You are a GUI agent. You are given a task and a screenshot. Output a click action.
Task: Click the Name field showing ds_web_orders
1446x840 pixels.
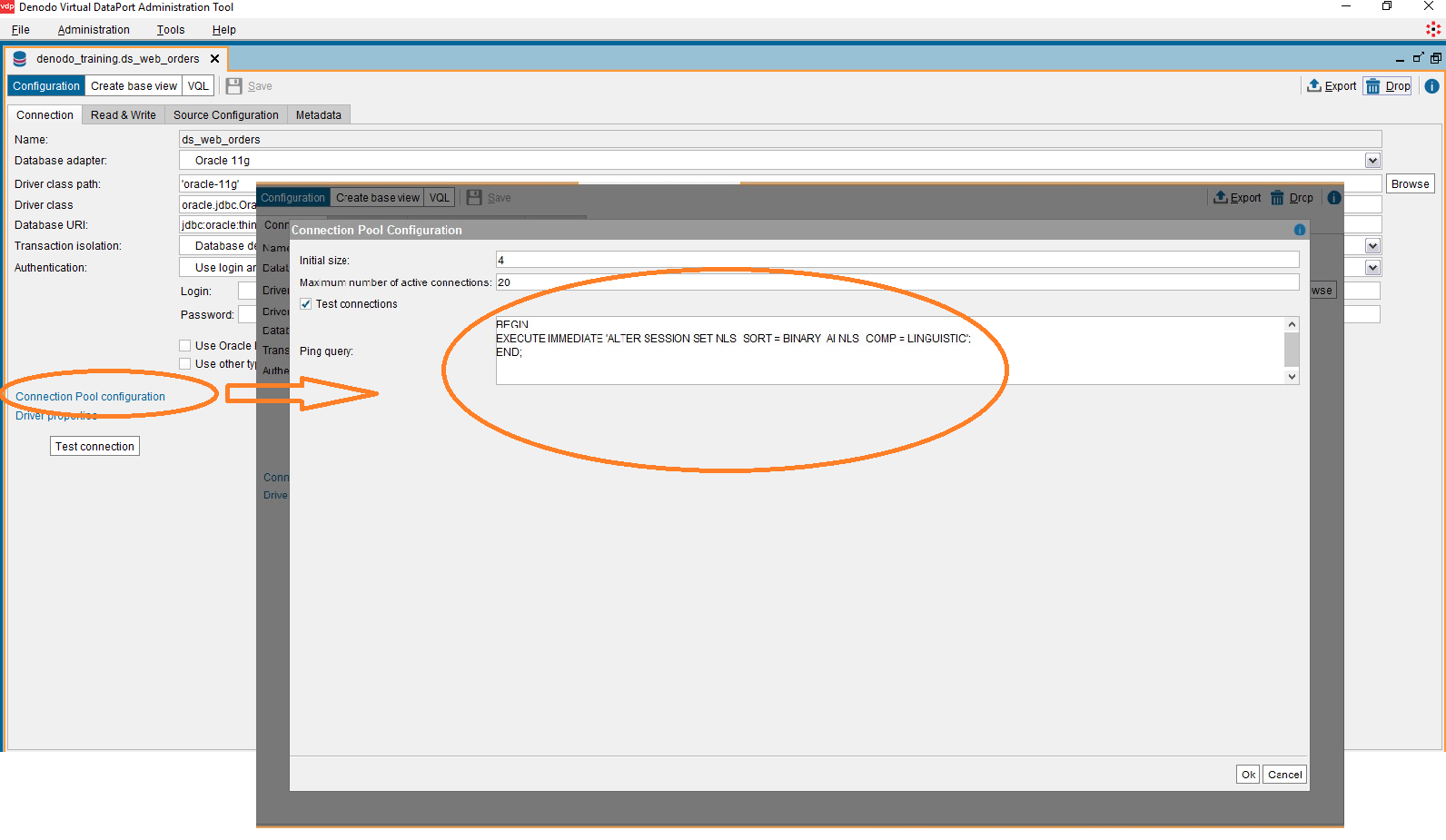coord(780,140)
